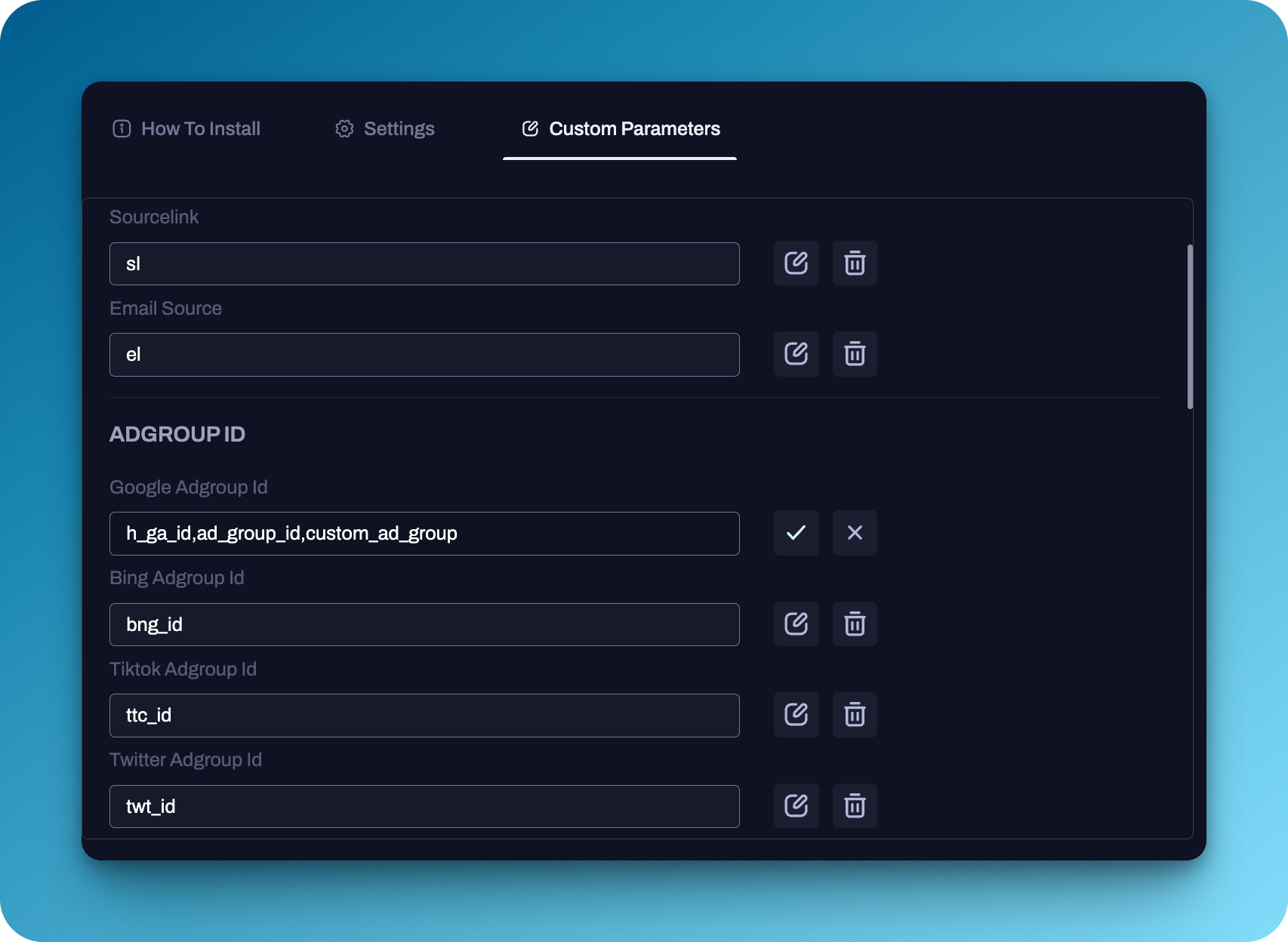Image resolution: width=1288 pixels, height=942 pixels.
Task: Click the Google Adgroup Id label
Action: 189,487
